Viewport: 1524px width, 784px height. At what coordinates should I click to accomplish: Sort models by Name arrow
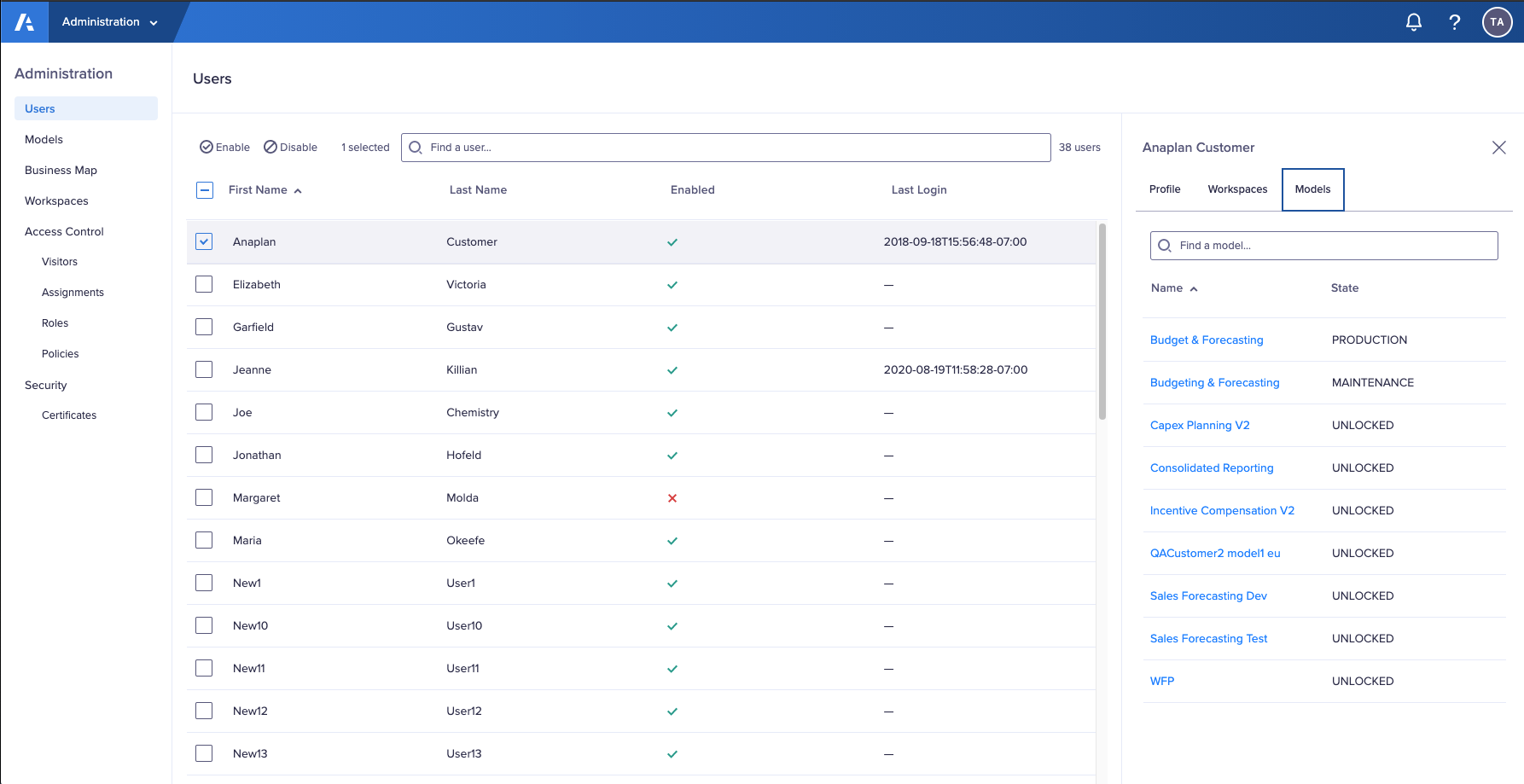[x=1194, y=289]
